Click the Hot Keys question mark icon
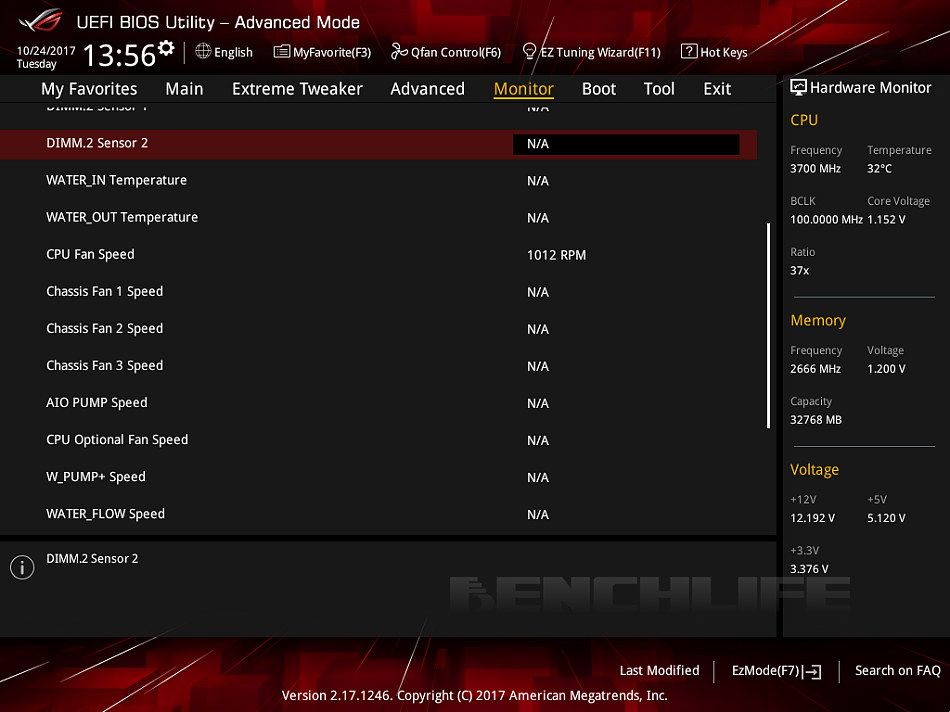Image resolution: width=950 pixels, height=712 pixels. [x=689, y=52]
